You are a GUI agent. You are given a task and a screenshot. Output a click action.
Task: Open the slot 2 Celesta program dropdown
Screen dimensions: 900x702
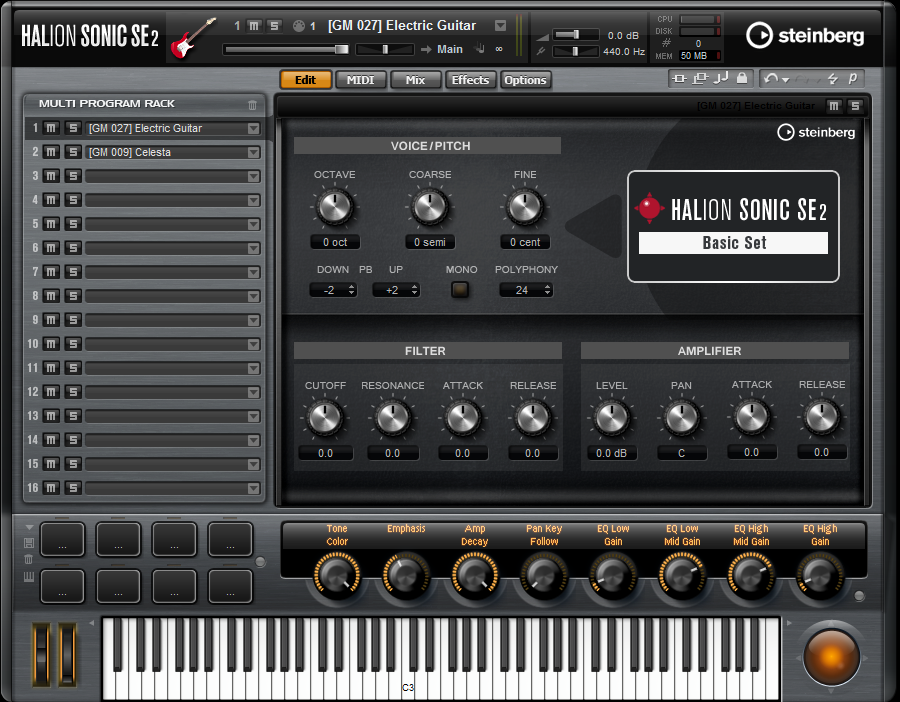click(x=253, y=153)
